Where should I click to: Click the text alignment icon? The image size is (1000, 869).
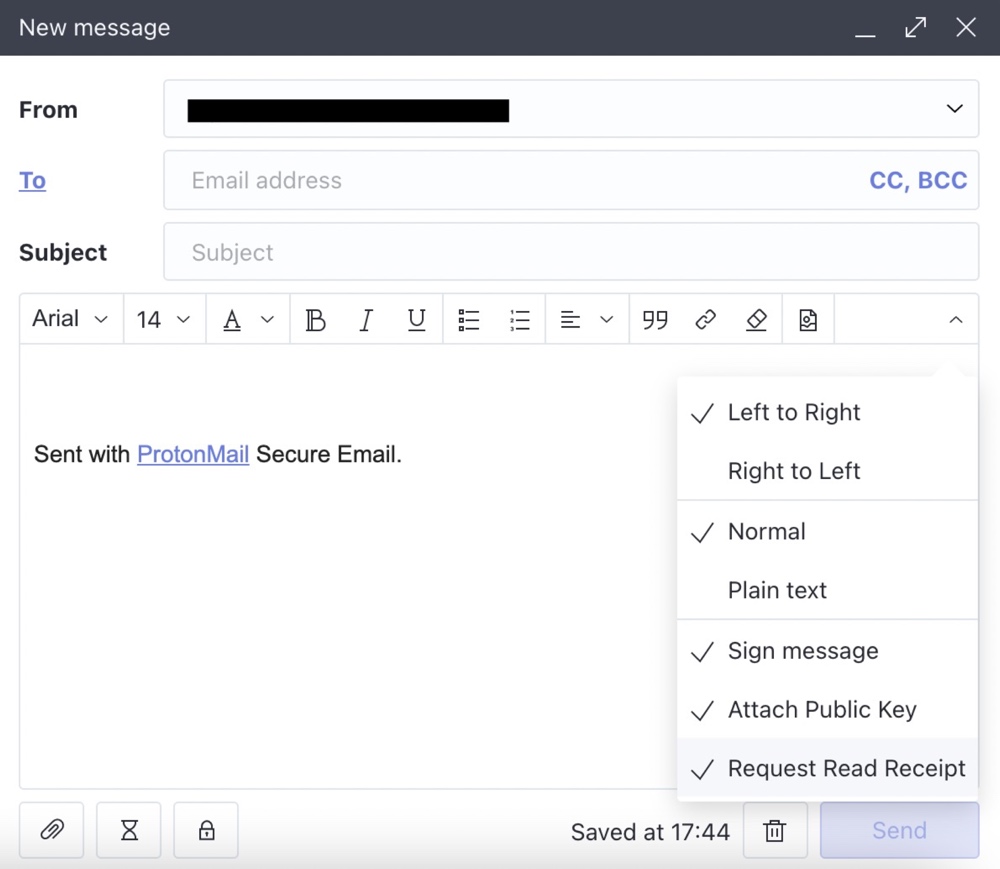tap(570, 319)
